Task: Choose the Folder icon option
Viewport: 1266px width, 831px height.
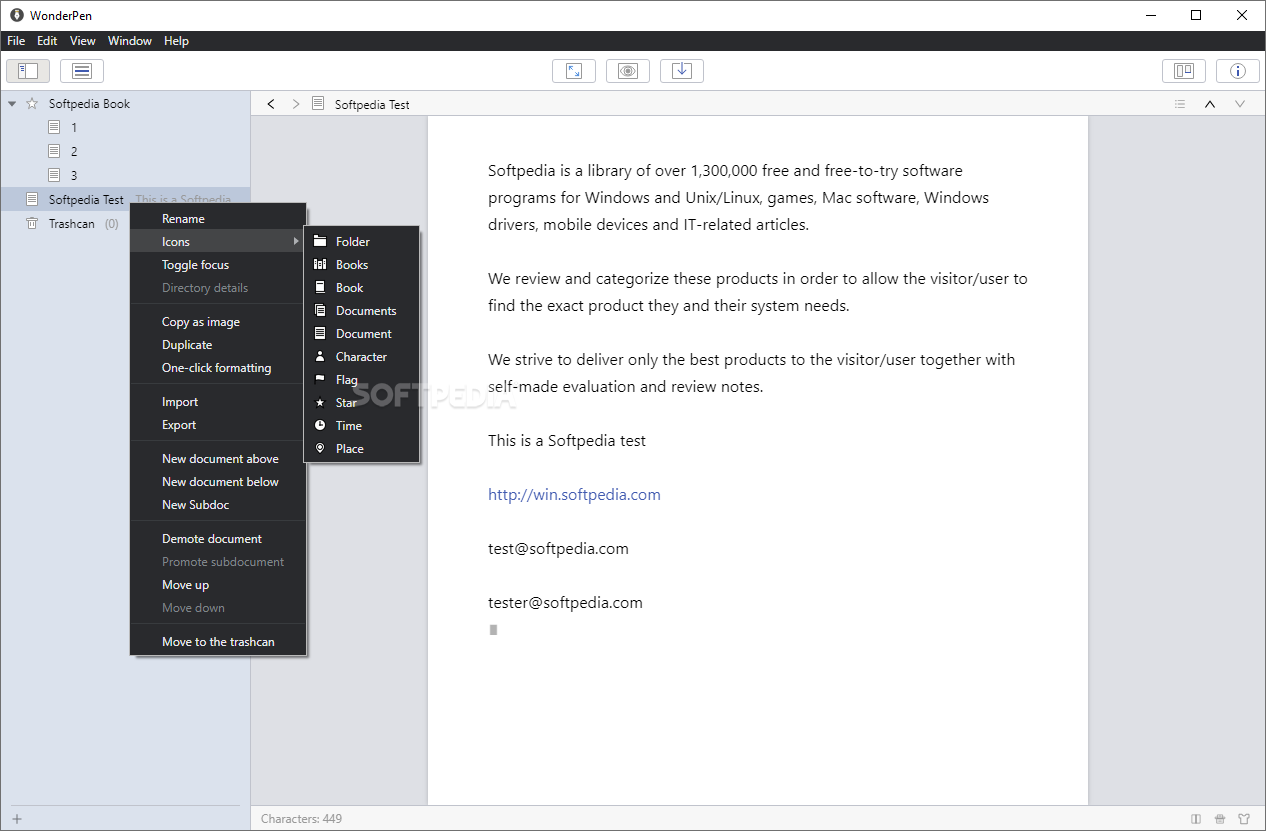Action: (361, 241)
